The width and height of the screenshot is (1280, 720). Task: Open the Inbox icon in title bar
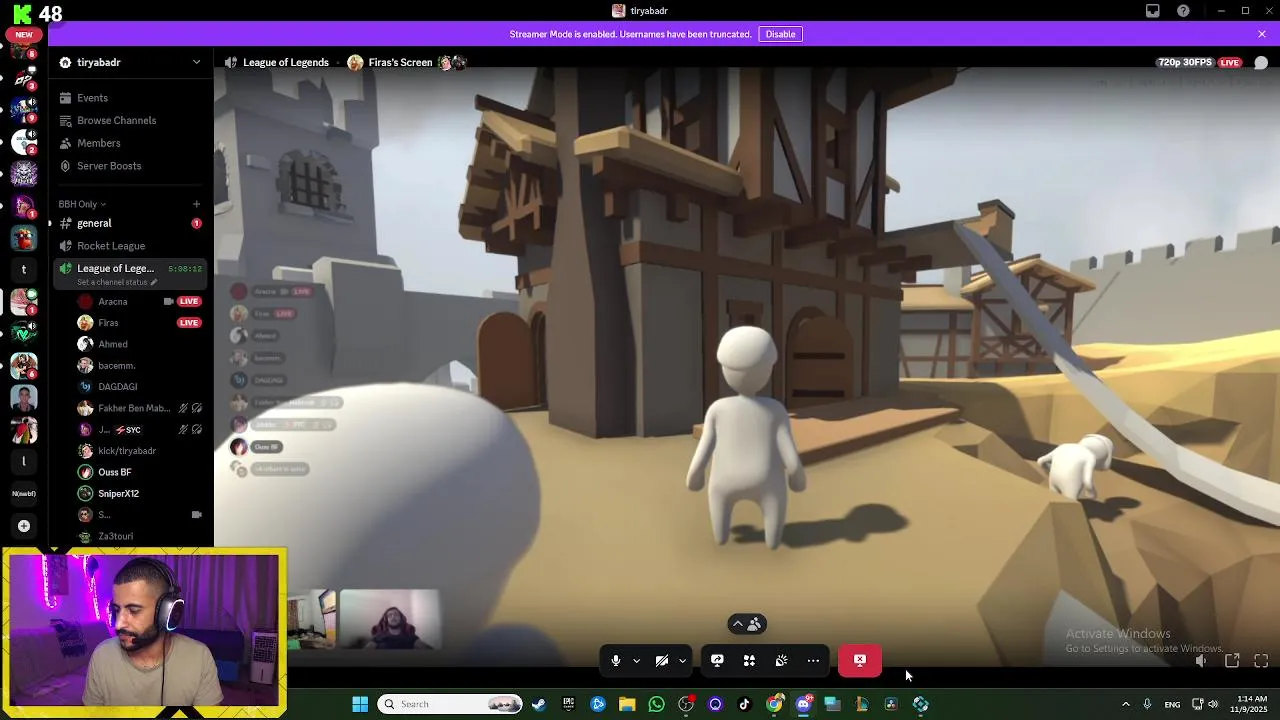[1153, 11]
